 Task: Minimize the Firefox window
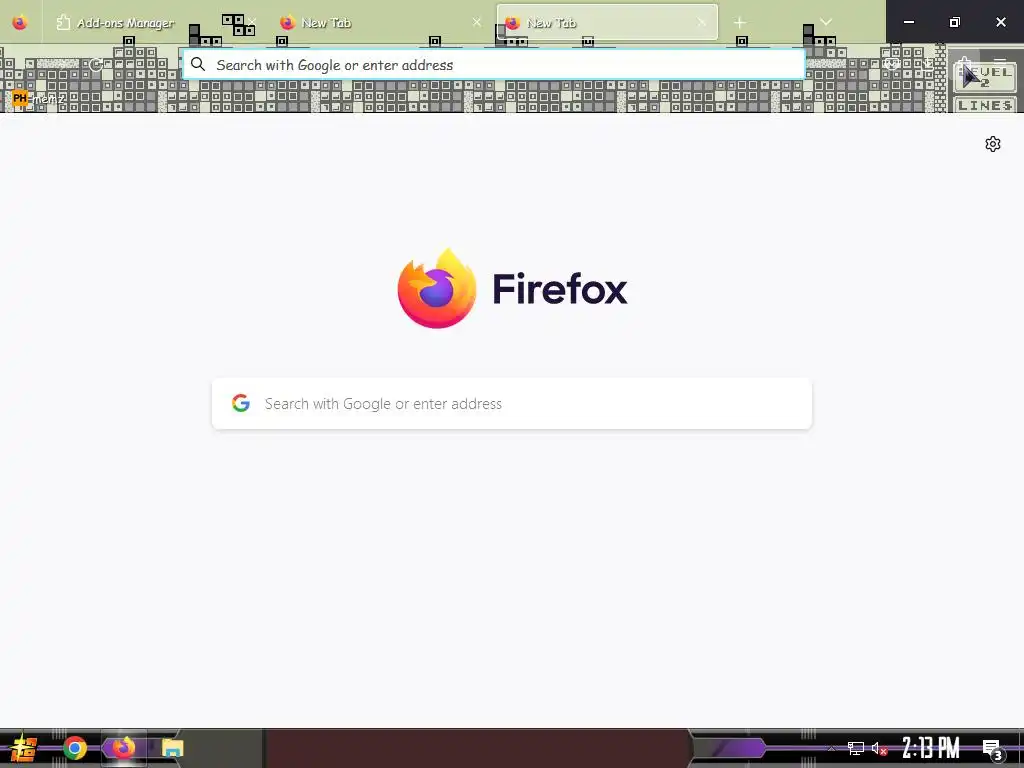pyautogui.click(x=908, y=22)
